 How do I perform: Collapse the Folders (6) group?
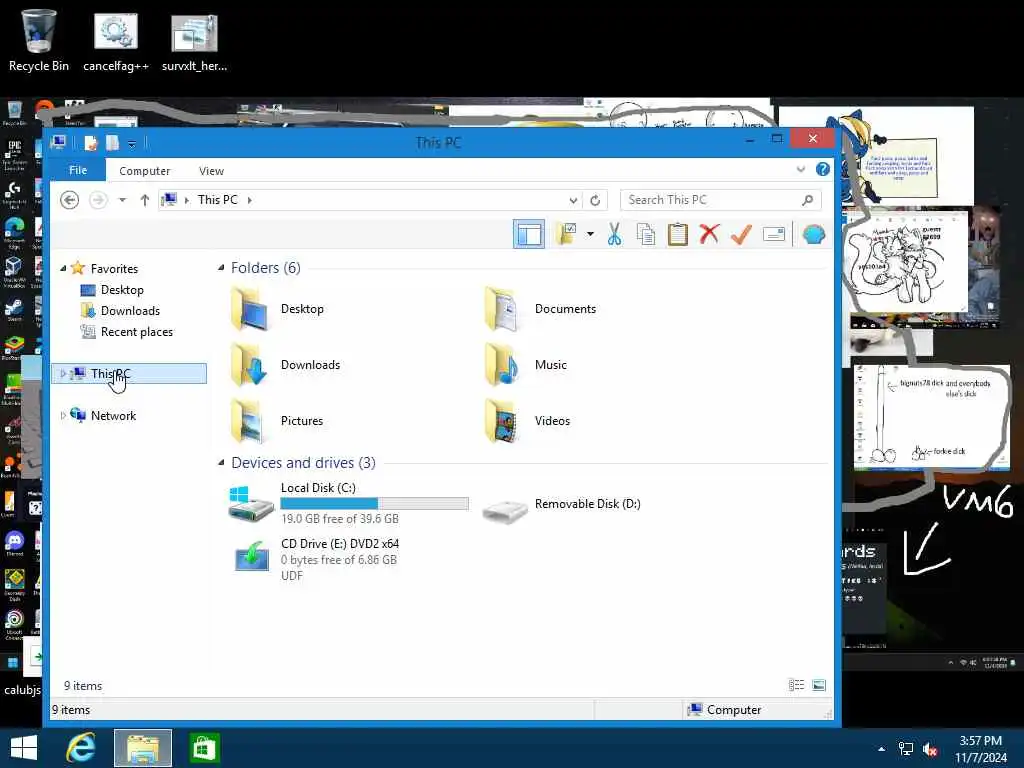221,267
